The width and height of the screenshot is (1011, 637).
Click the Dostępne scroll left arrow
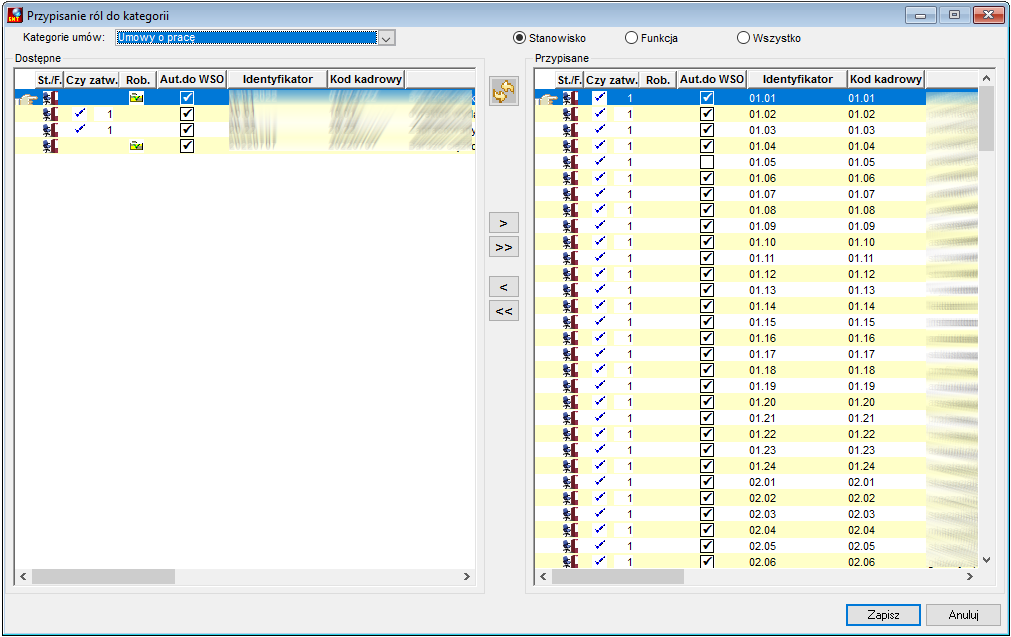tap(23, 576)
